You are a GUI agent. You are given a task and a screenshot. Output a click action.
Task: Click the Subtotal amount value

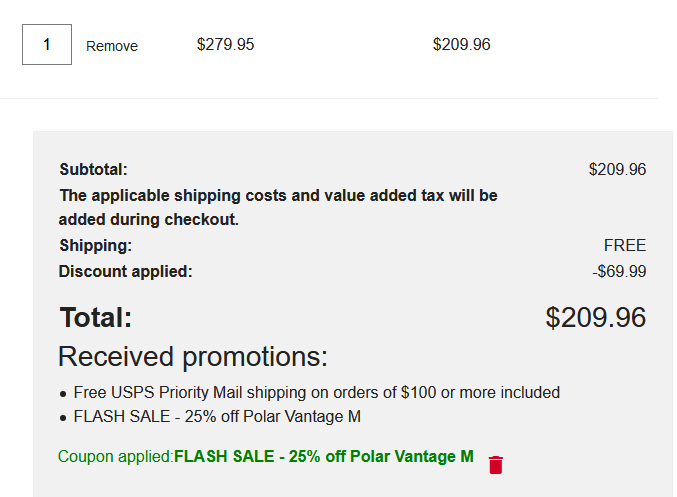(617, 169)
